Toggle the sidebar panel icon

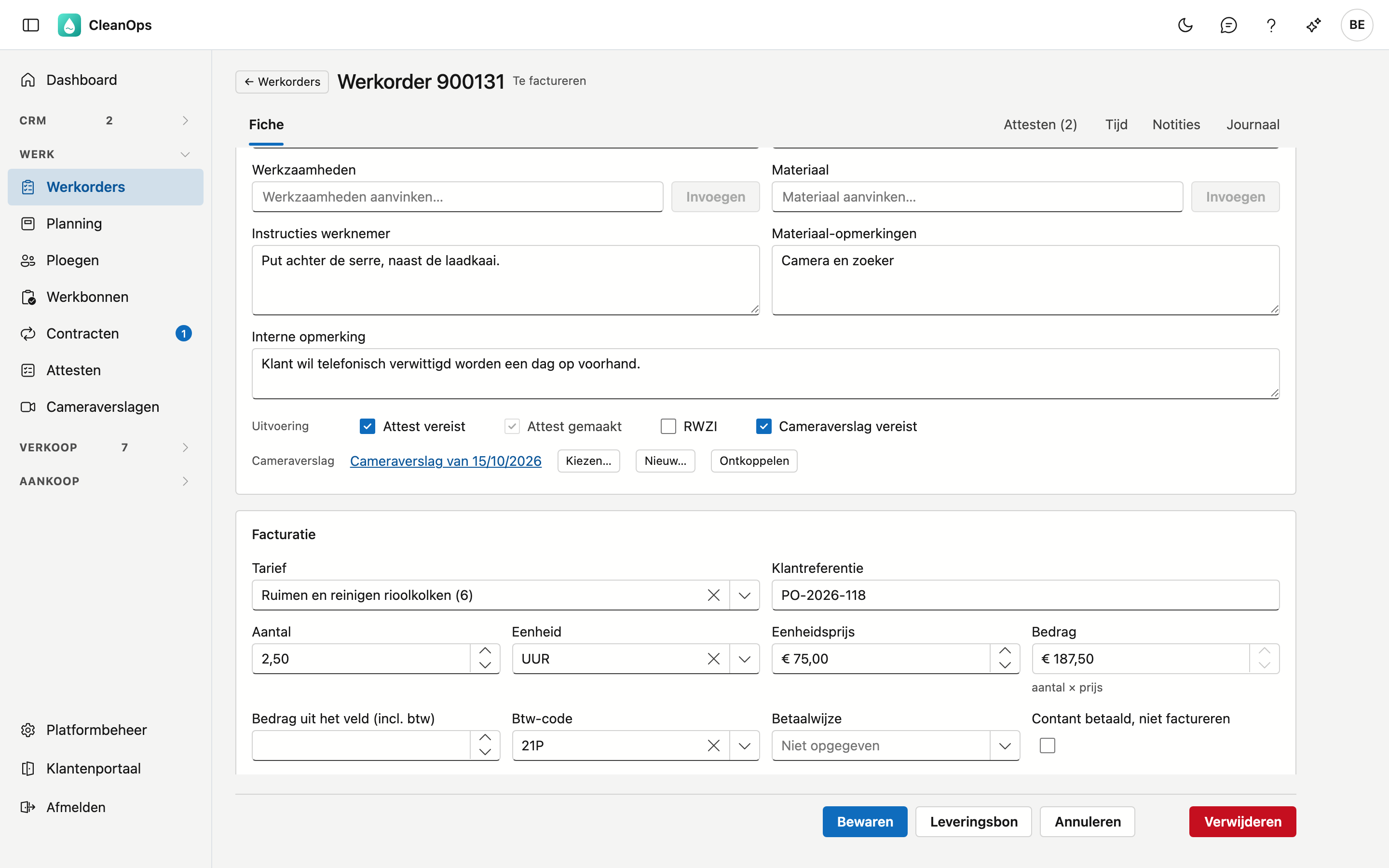pyautogui.click(x=30, y=25)
